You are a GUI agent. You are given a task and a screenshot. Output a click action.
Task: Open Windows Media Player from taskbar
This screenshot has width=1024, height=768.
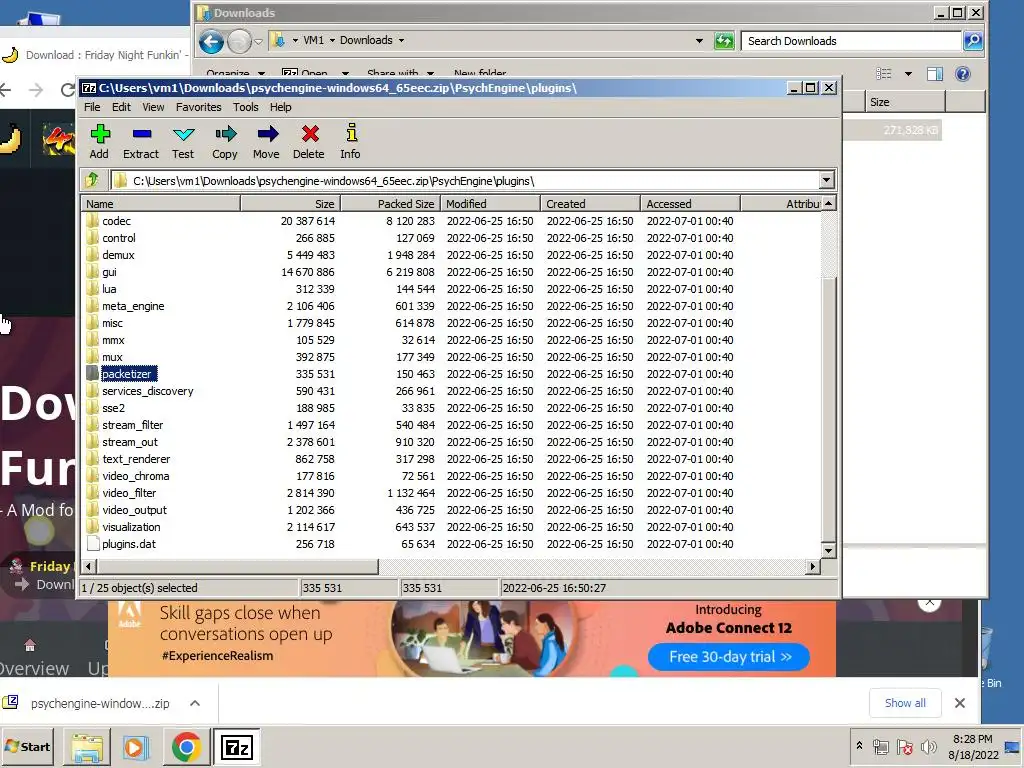pos(136,746)
